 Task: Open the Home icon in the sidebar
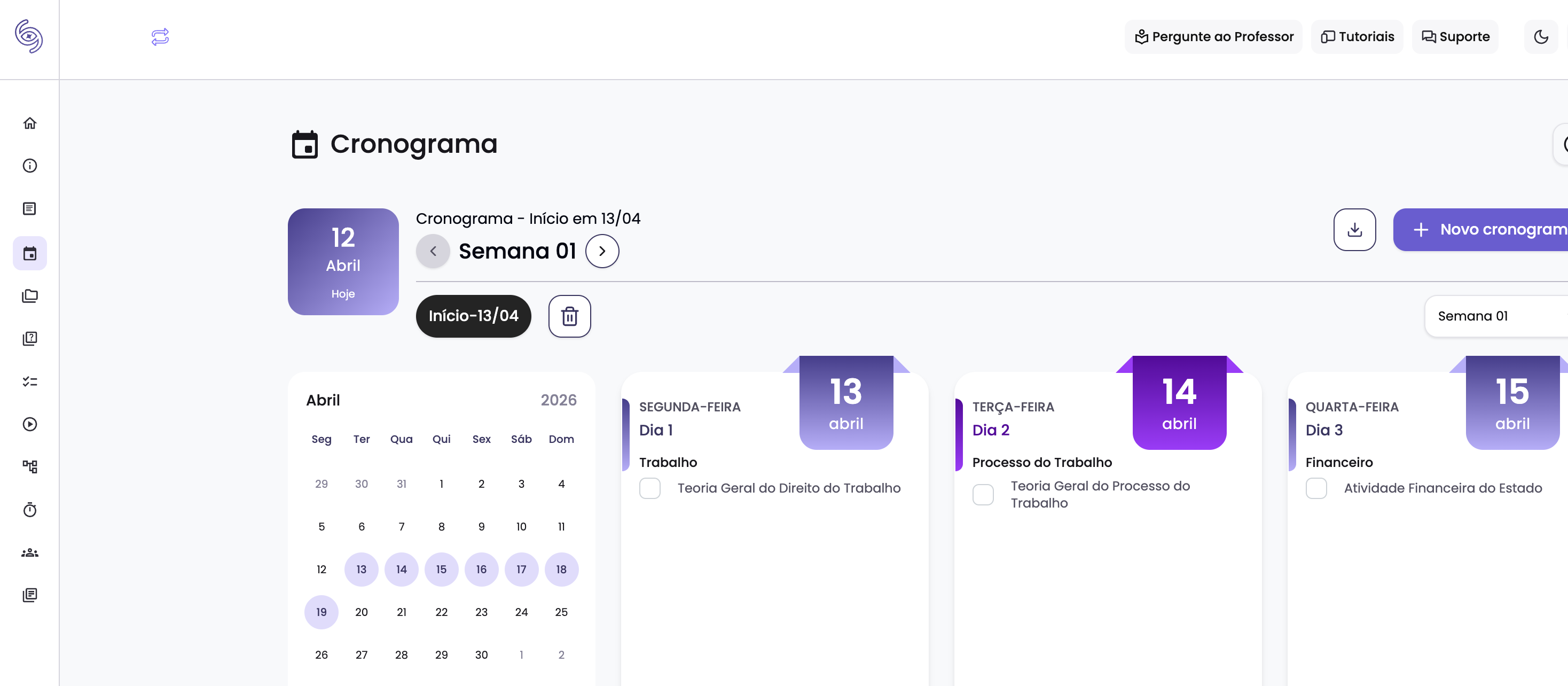click(29, 123)
